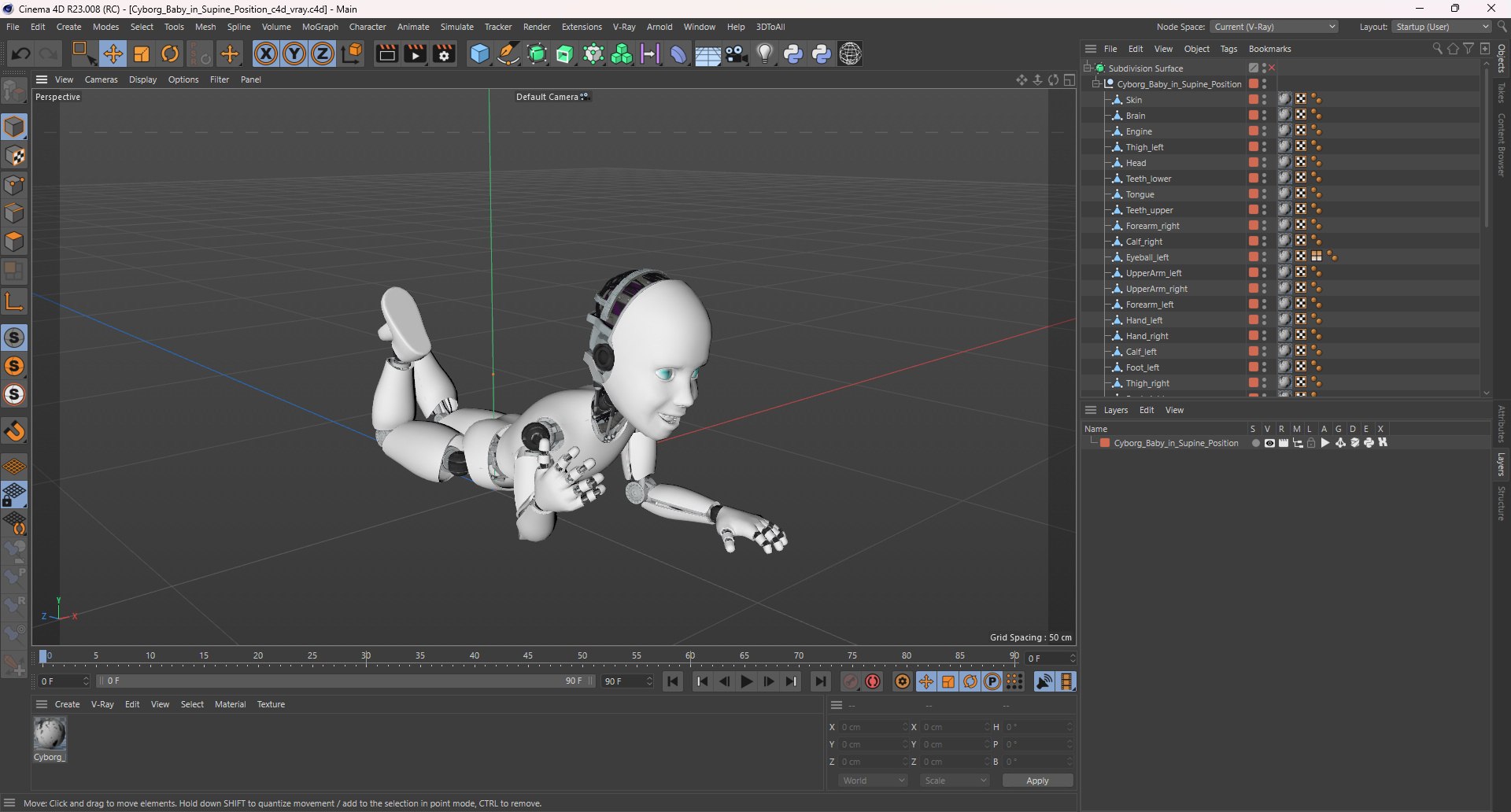Screen dimensions: 1511x812
Task: Go to start of animation button
Action: (x=673, y=681)
